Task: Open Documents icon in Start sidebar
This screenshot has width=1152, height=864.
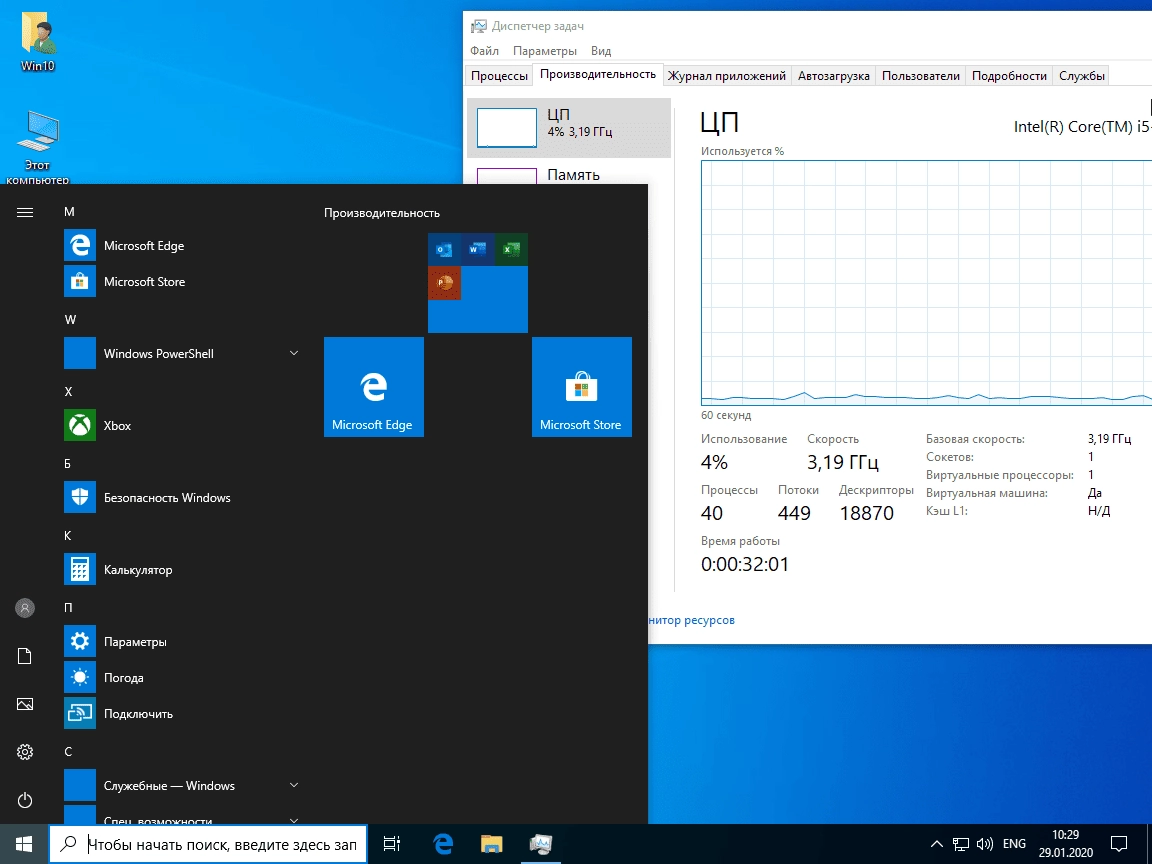Action: tap(25, 656)
